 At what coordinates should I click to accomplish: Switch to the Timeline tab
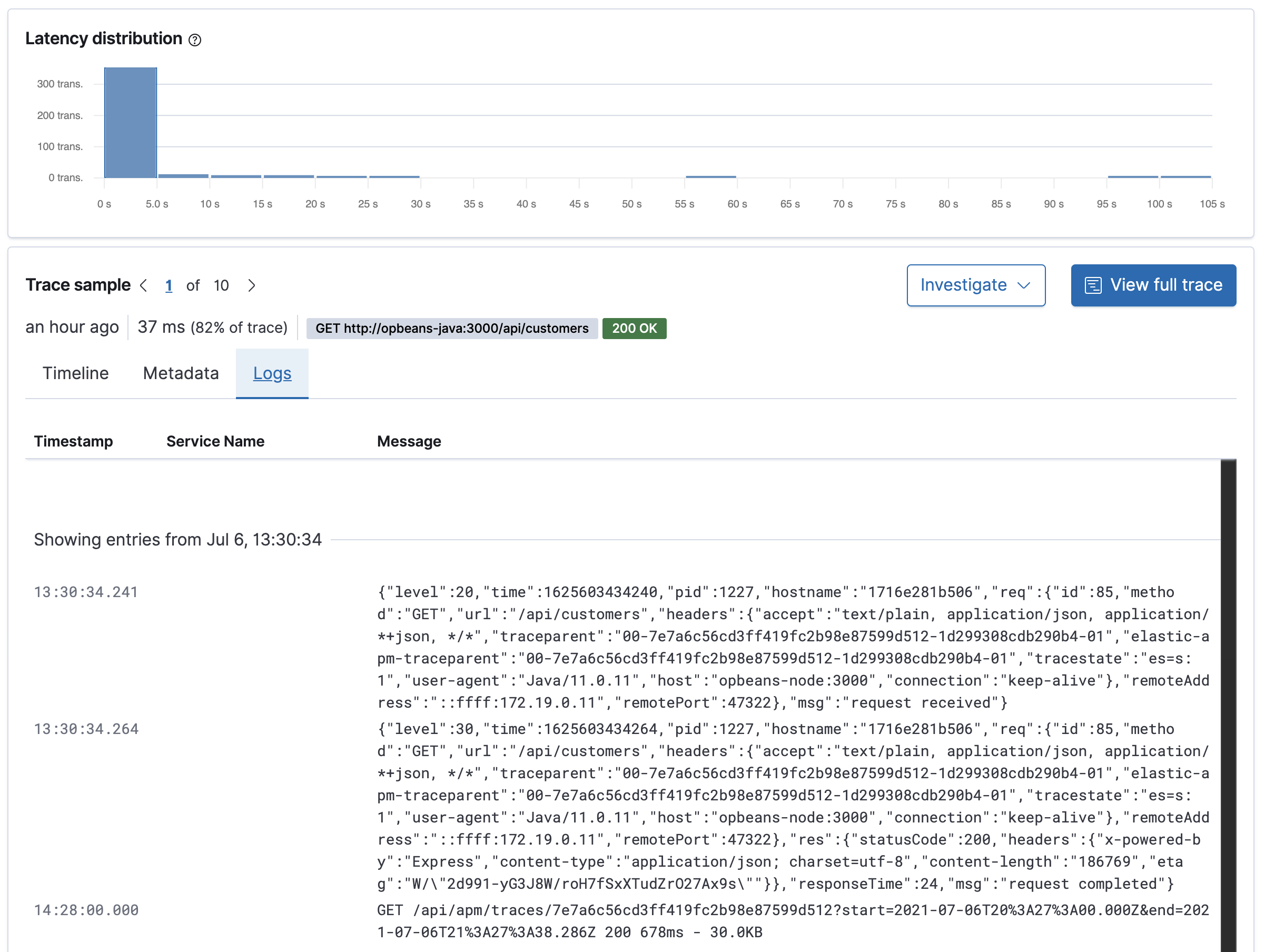[75, 373]
